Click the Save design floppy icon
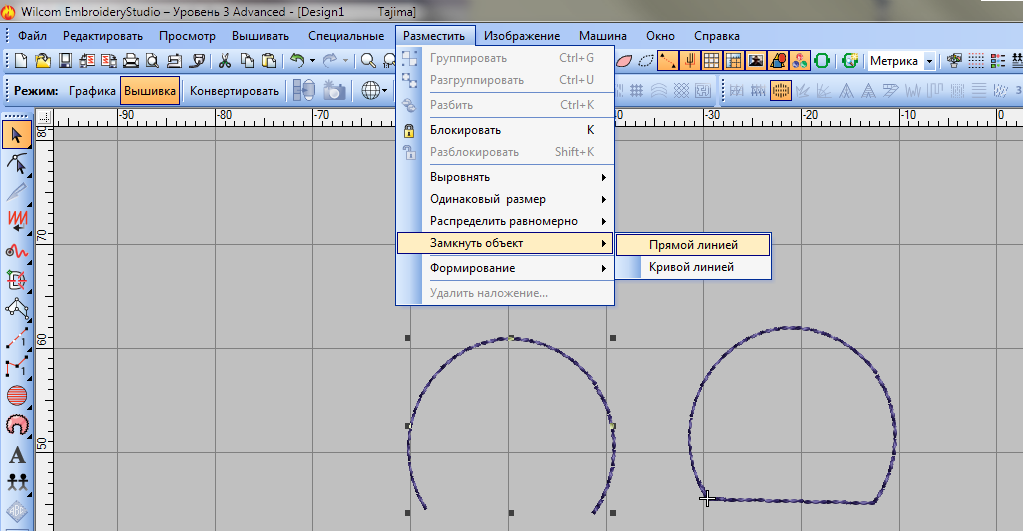 pyautogui.click(x=64, y=61)
